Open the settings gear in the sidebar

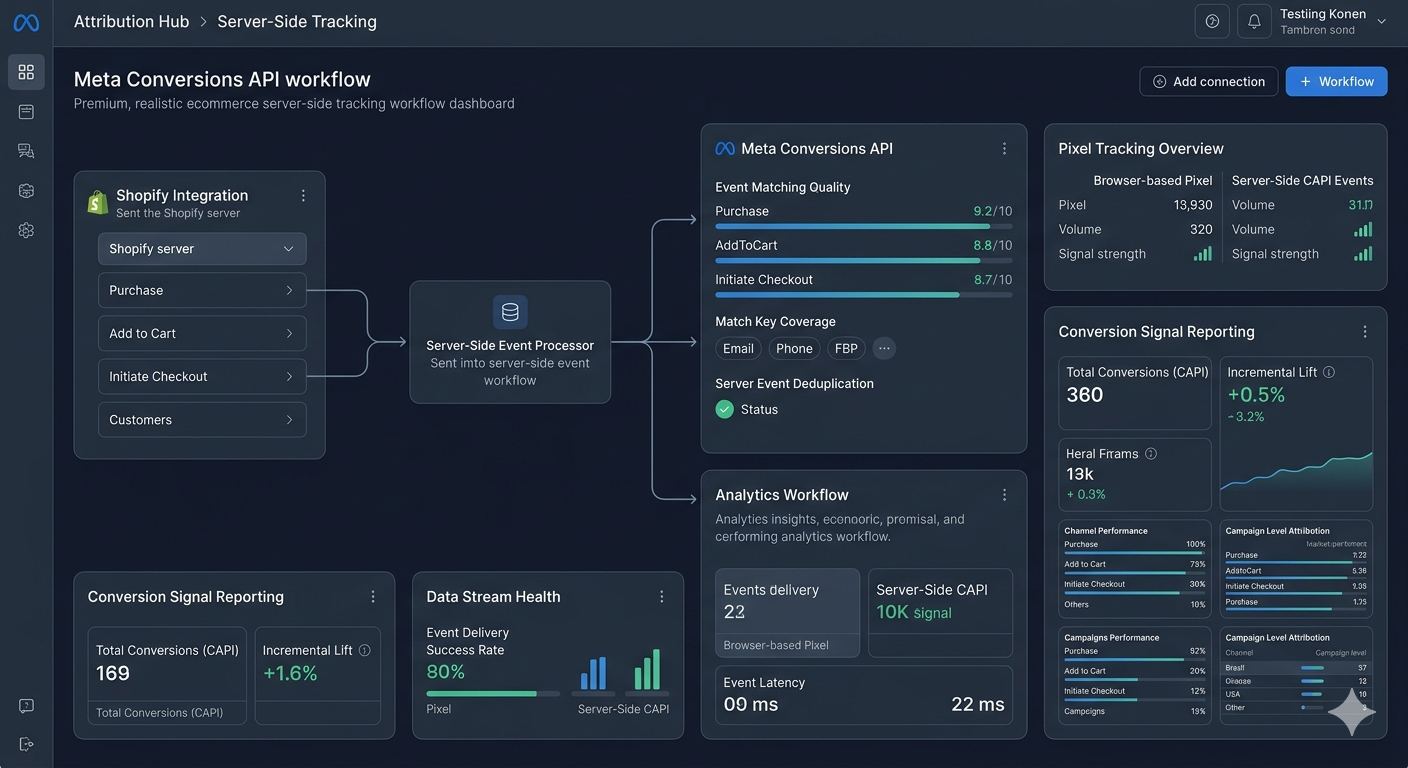coord(26,230)
